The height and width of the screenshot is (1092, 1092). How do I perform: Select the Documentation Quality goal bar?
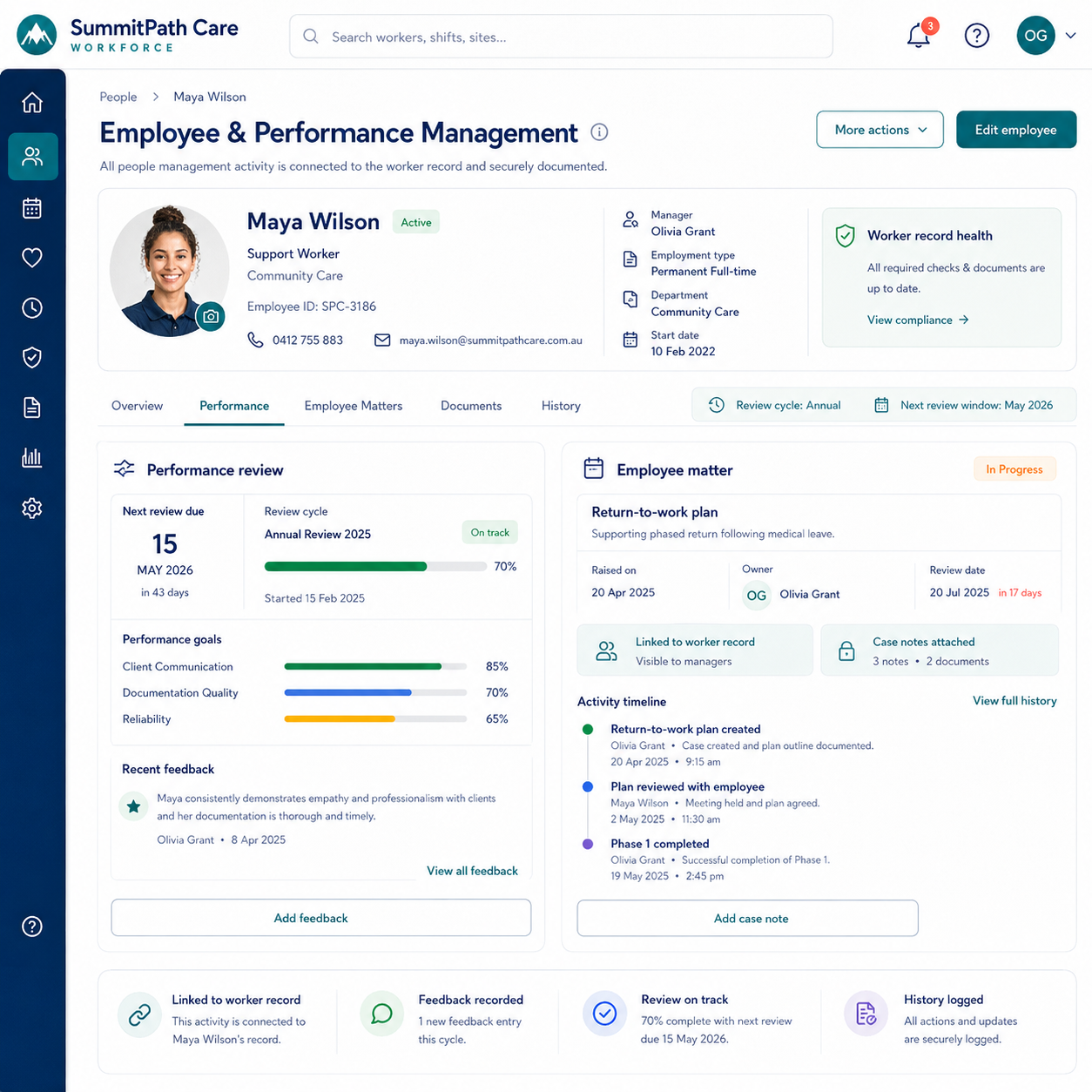[x=375, y=692]
